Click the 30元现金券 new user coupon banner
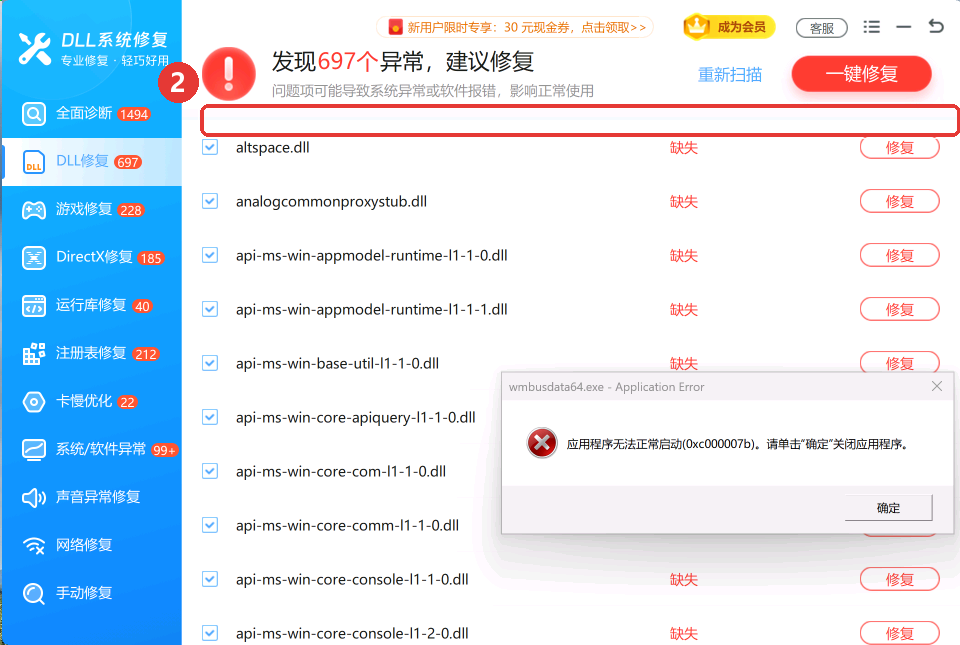 (x=515, y=28)
